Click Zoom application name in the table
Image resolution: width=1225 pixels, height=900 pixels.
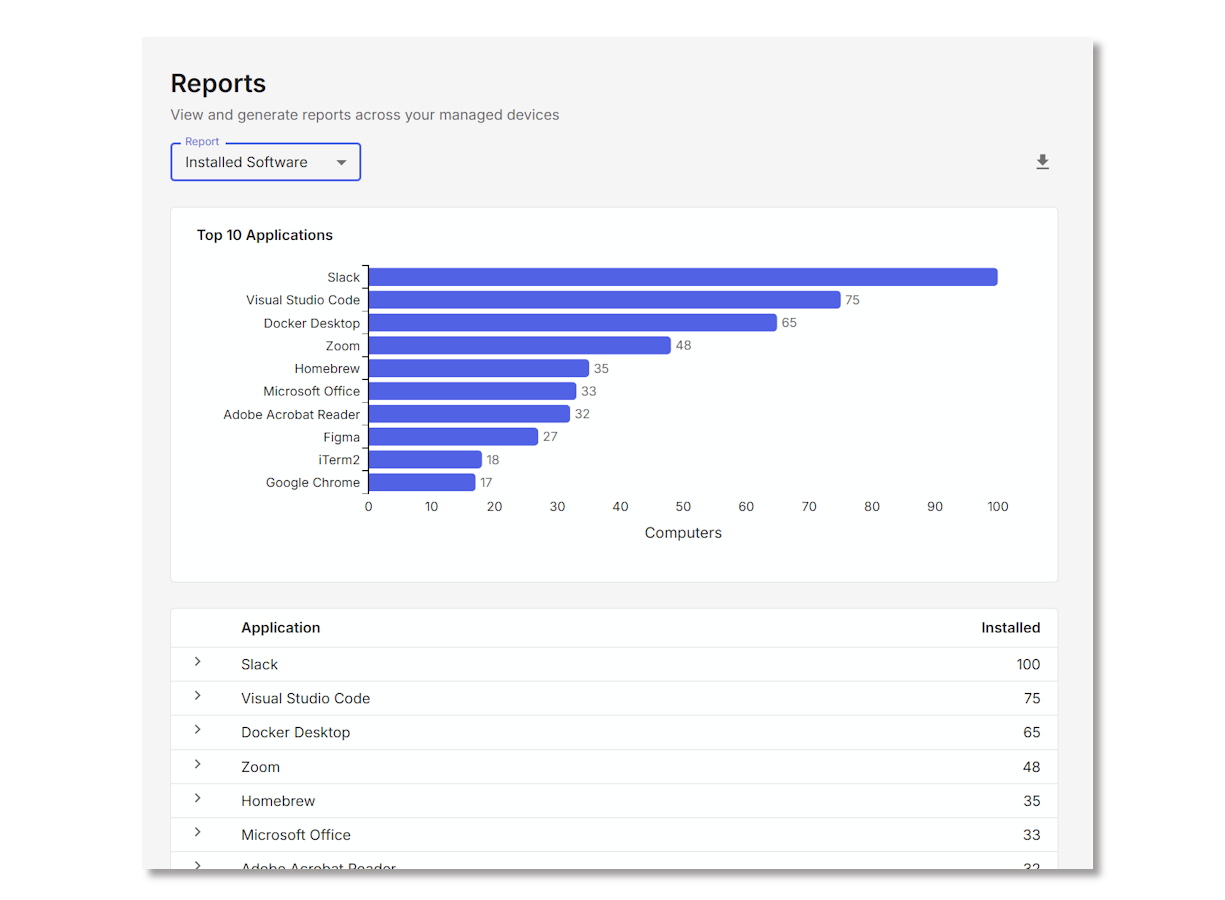pos(261,767)
